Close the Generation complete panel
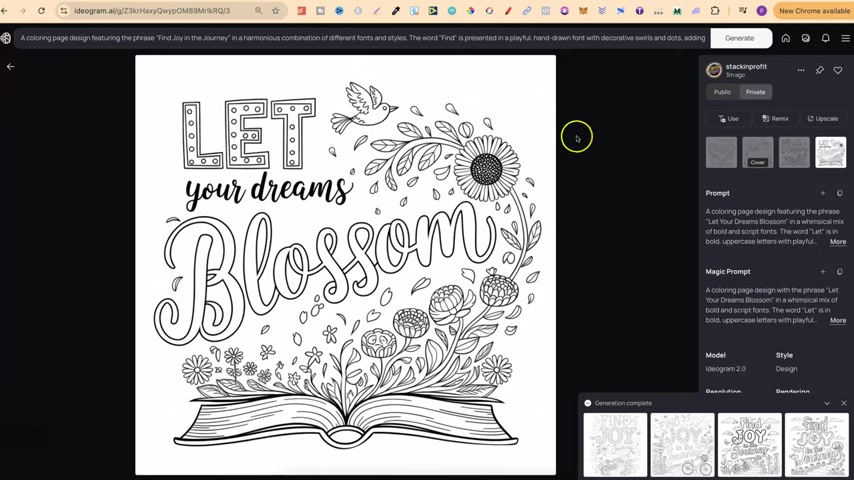 (x=844, y=403)
